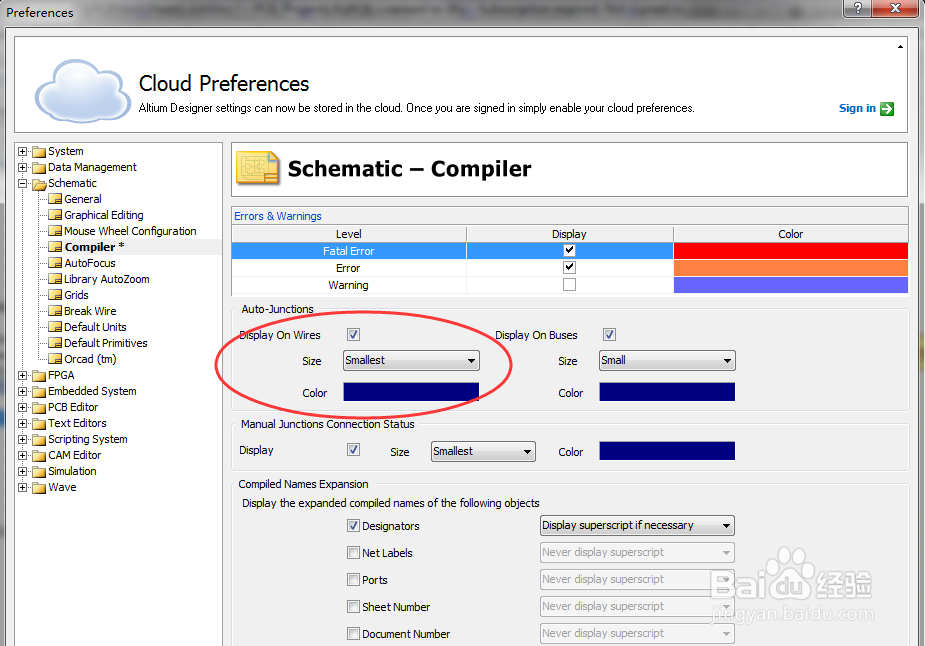Click the Compiler page icon in tree
This screenshot has width=925, height=646.
[x=55, y=247]
